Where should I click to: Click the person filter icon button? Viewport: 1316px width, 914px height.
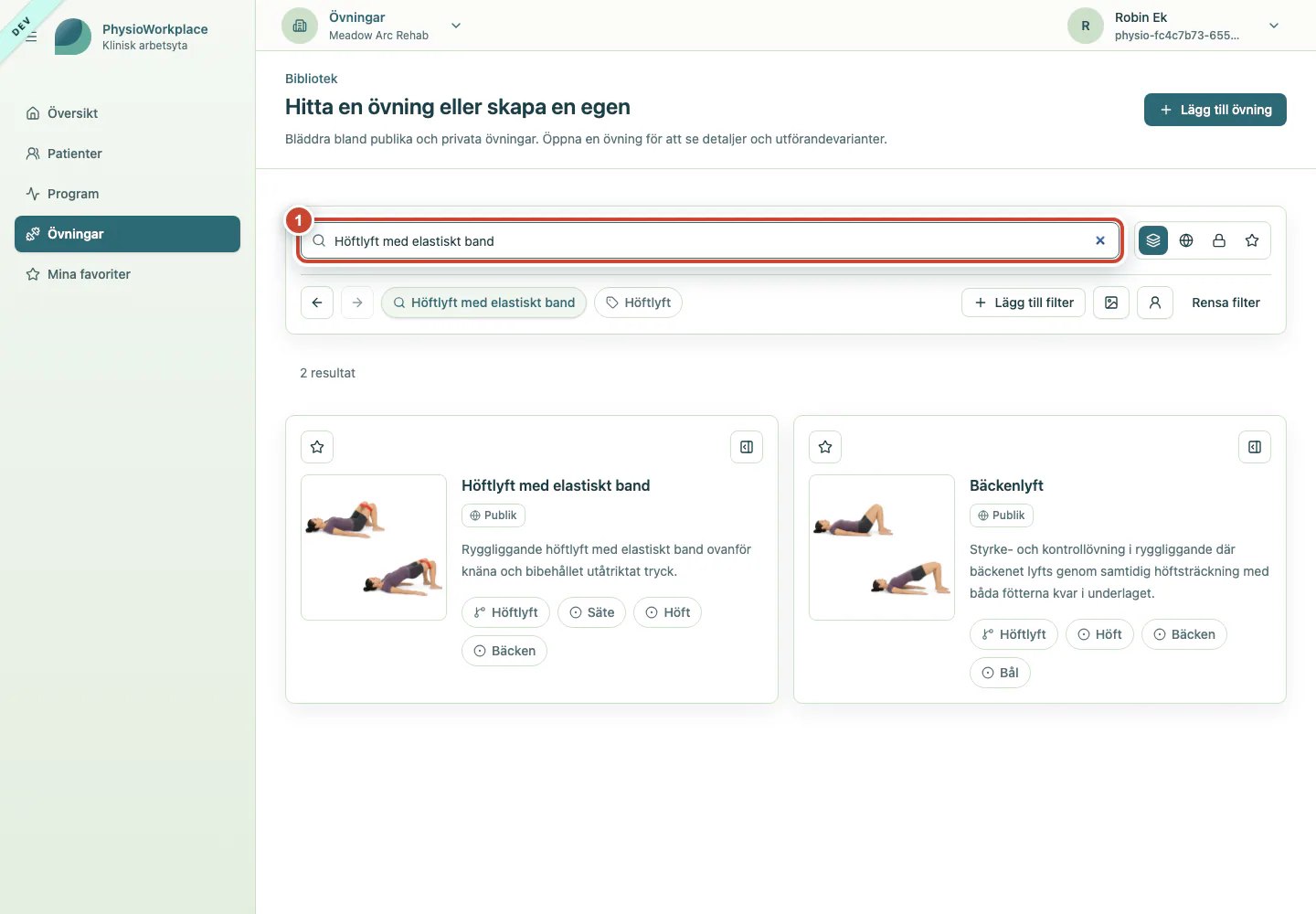point(1155,303)
